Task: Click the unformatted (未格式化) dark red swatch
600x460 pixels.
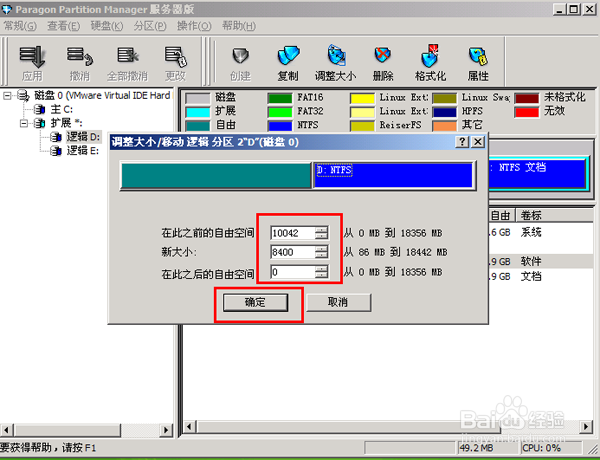Action: click(527, 98)
